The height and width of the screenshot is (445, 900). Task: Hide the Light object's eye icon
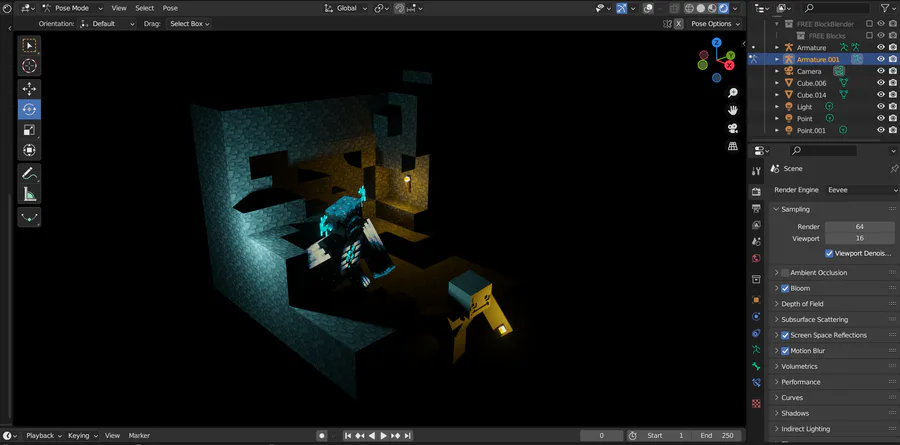click(881, 107)
